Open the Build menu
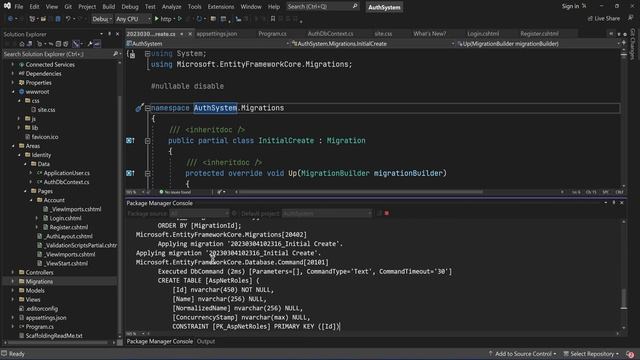640x360 pixels. [x=109, y=7]
